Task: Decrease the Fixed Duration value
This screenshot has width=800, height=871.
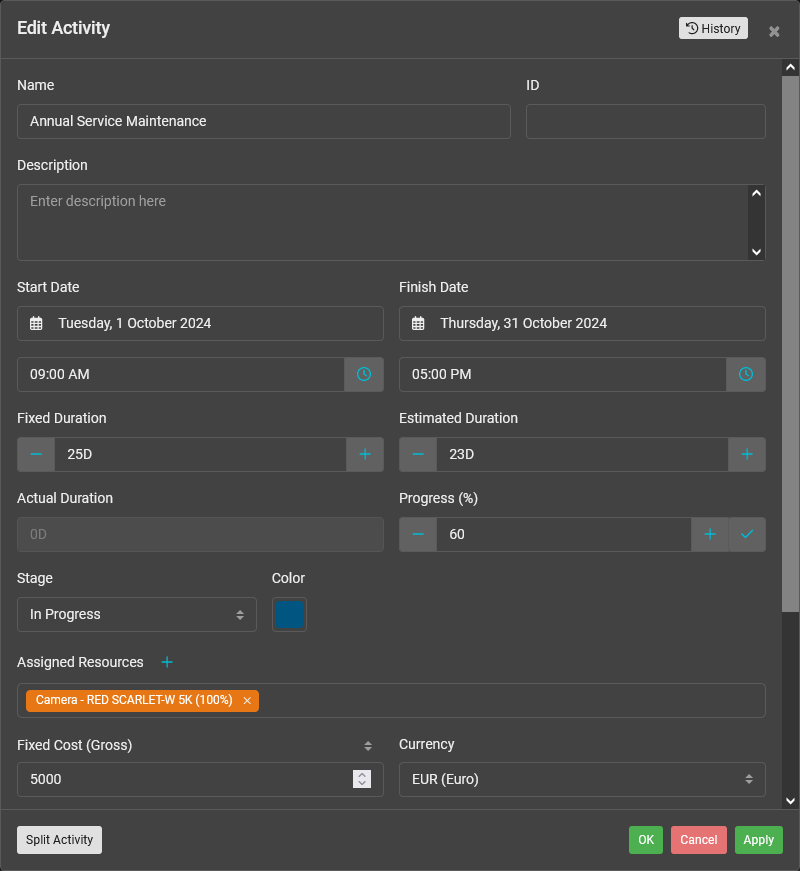Action: [36, 454]
